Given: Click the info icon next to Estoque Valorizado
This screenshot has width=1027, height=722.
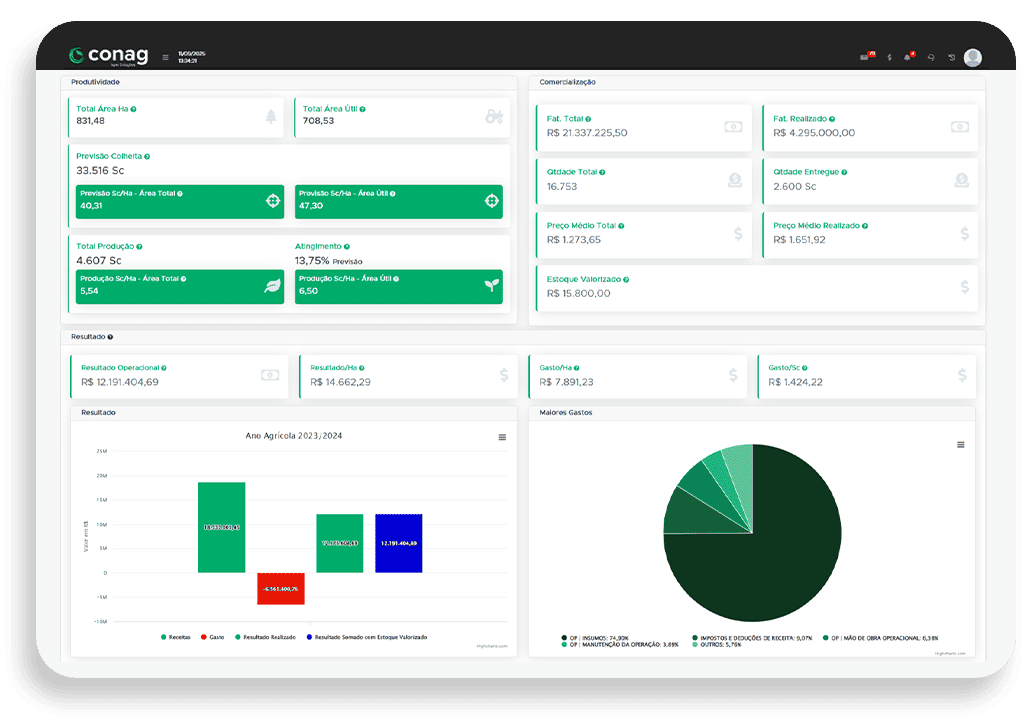Looking at the screenshot, I should pyautogui.click(x=626, y=280).
